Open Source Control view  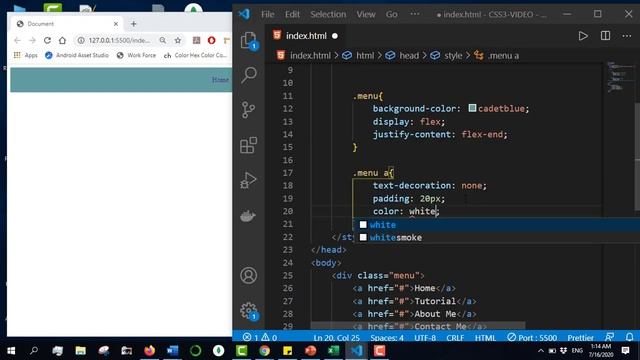(x=248, y=110)
